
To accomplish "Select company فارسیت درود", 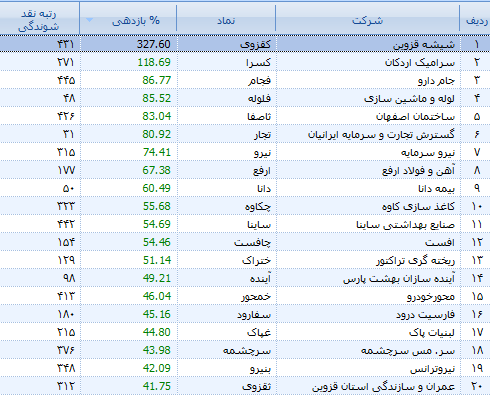I will (425, 314).
